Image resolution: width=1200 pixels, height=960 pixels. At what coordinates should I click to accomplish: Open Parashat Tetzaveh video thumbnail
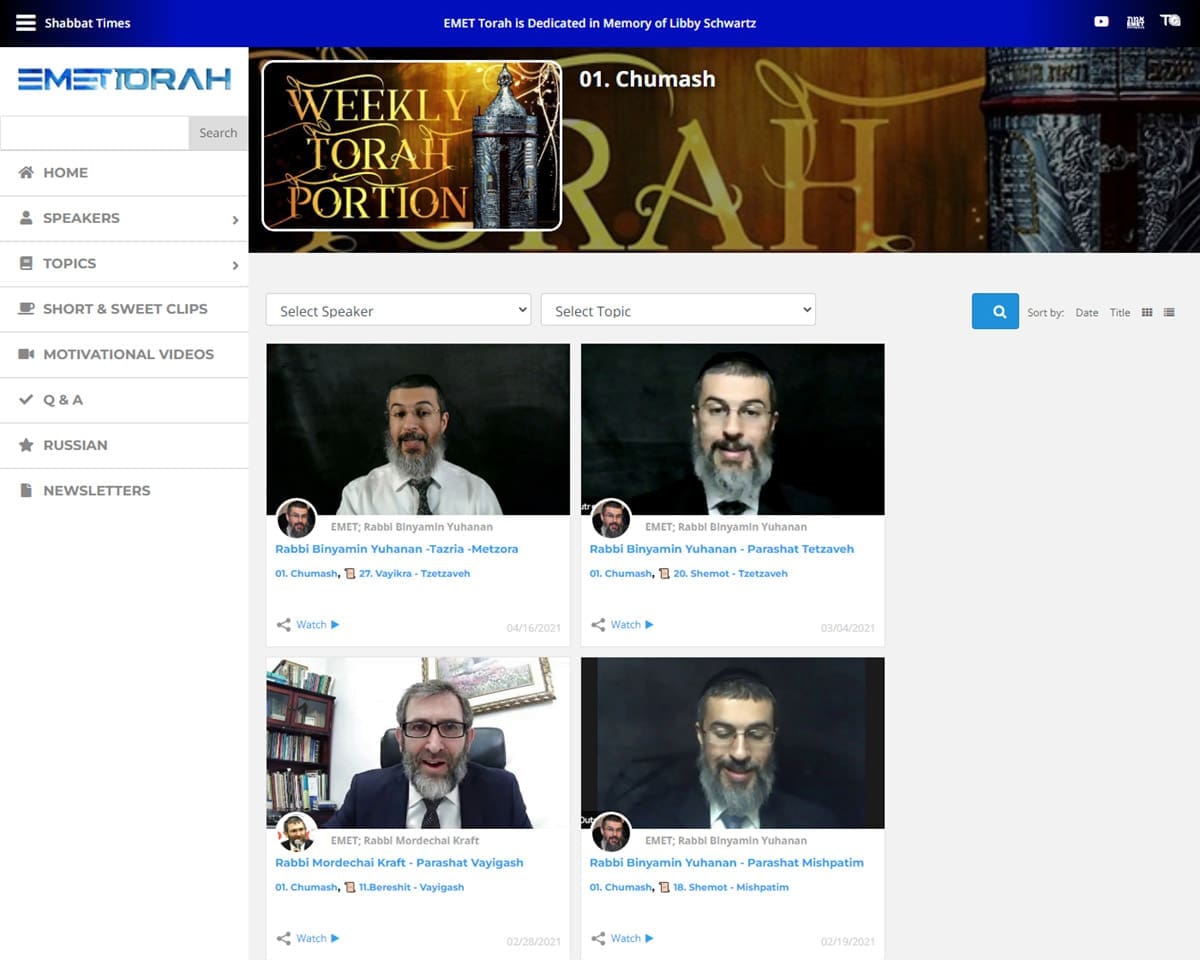732,429
